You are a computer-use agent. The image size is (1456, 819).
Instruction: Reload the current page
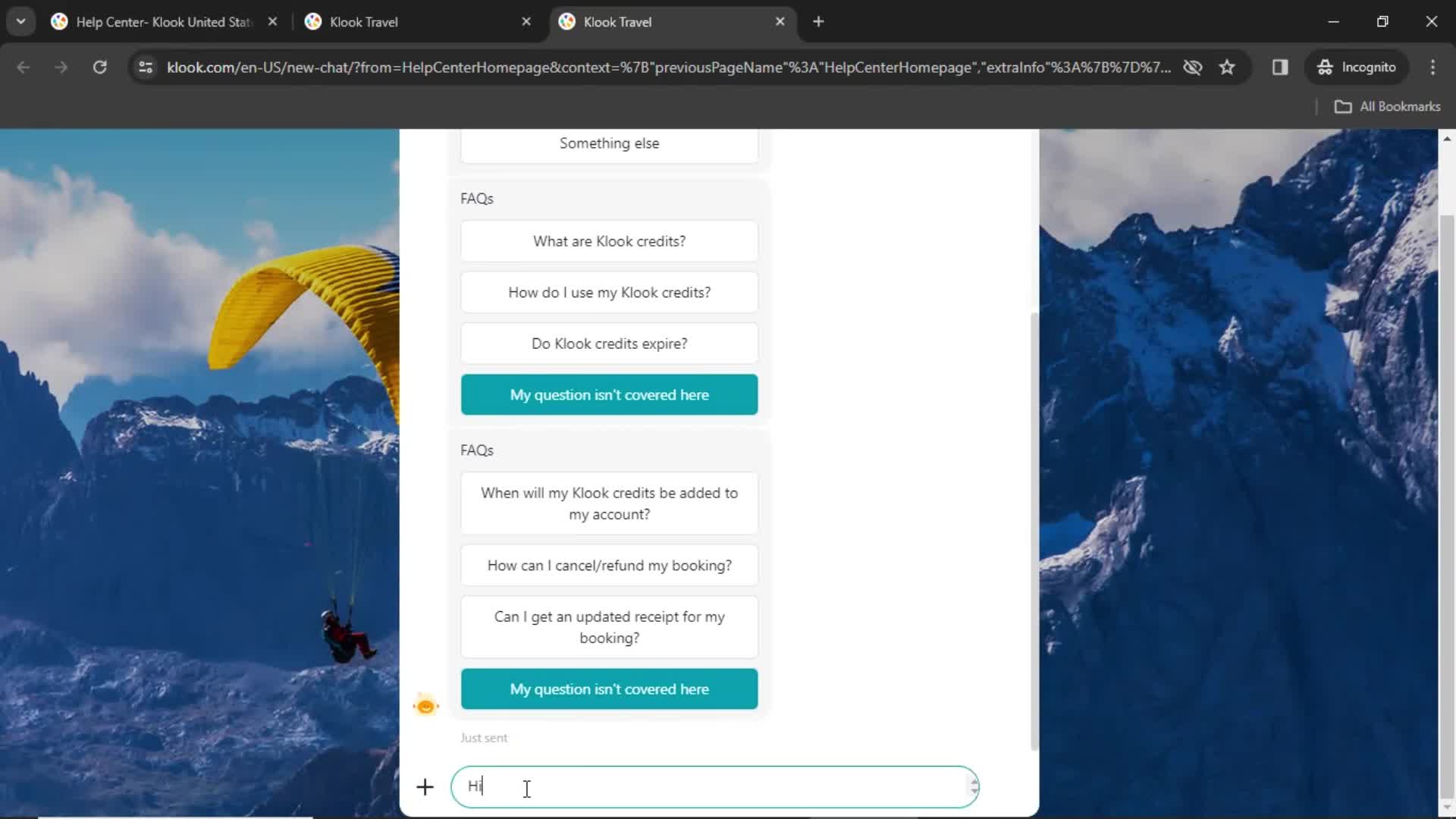pos(99,67)
